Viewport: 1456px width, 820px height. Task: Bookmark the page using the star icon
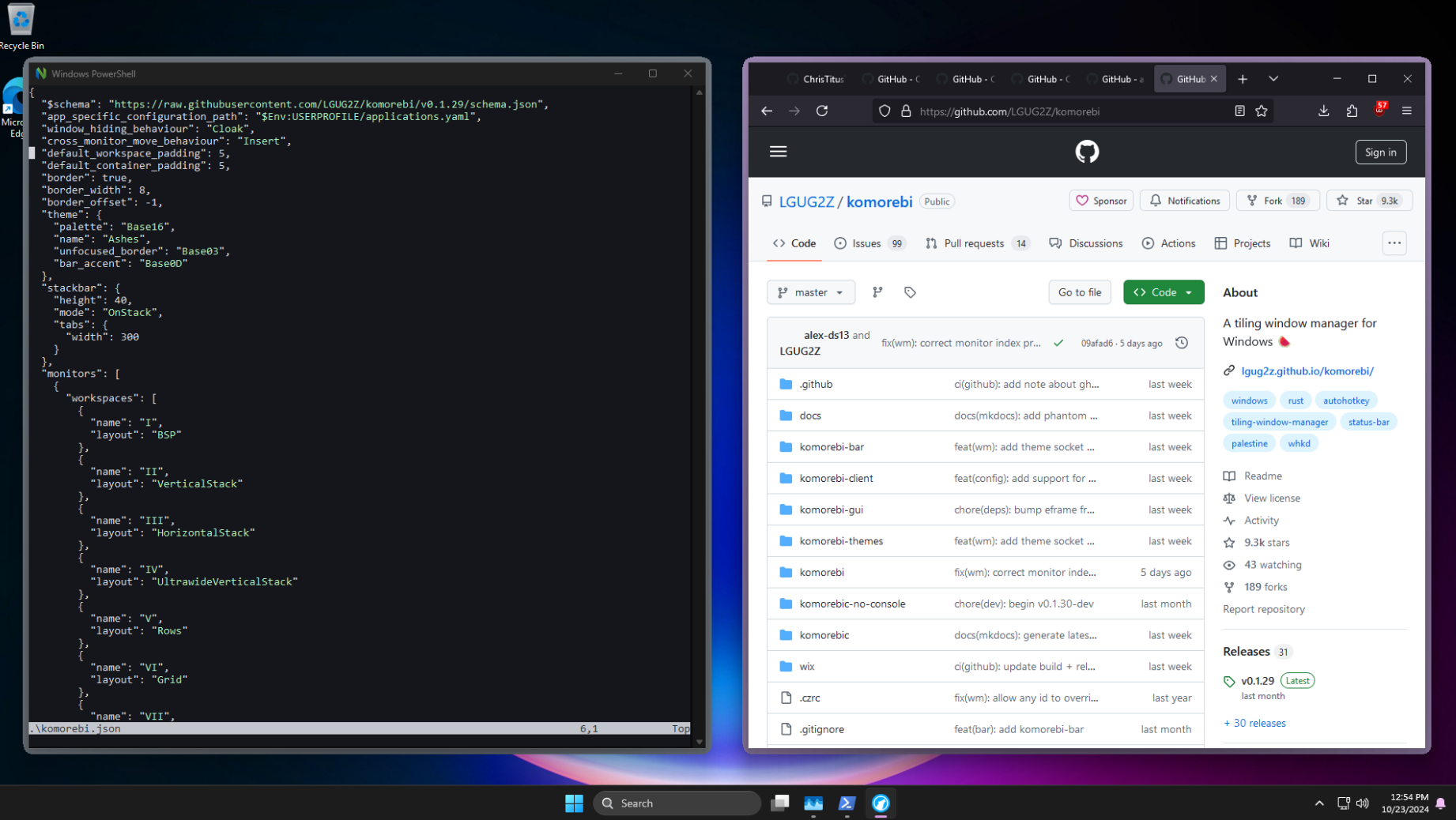1262,111
